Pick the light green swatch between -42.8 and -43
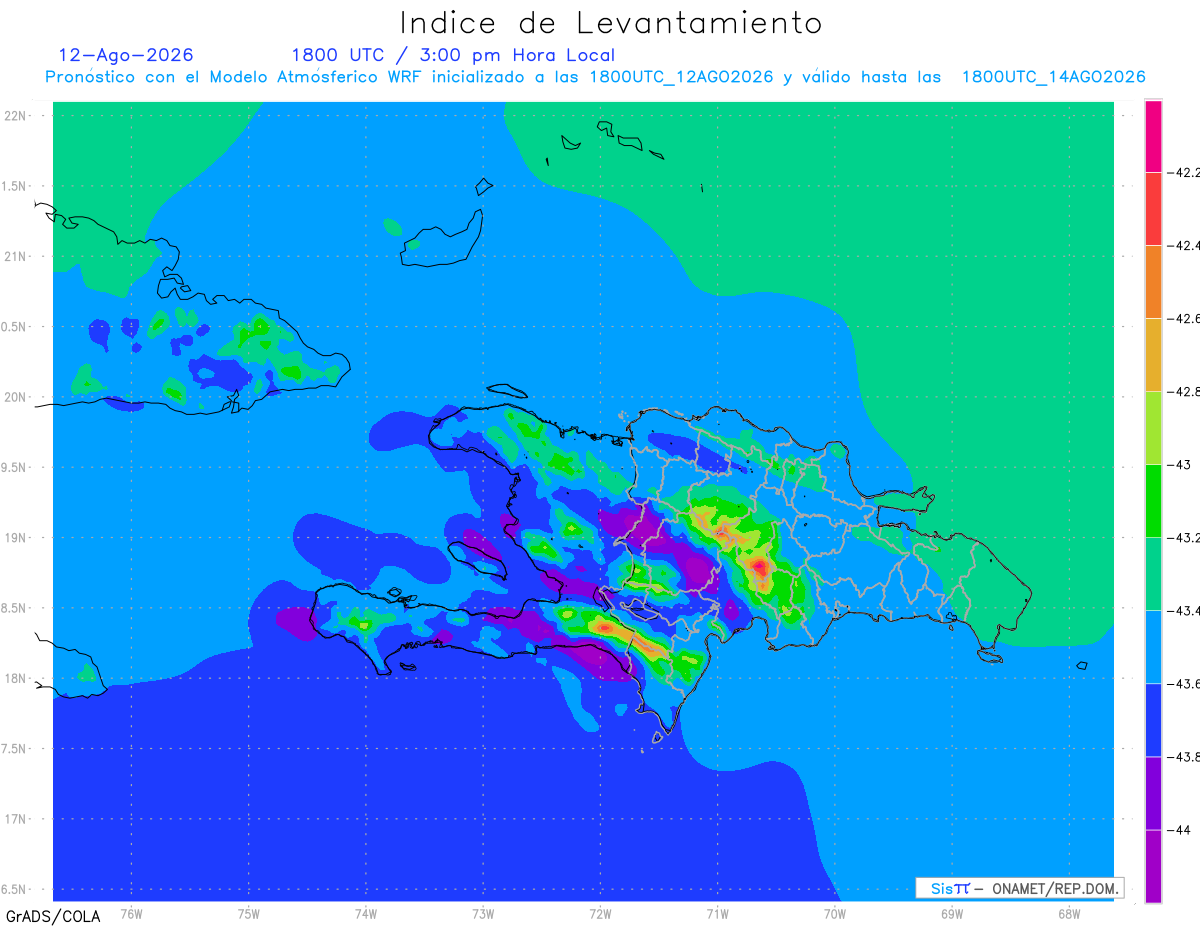Screen dimensions: 1200x927 [x=1153, y=428]
